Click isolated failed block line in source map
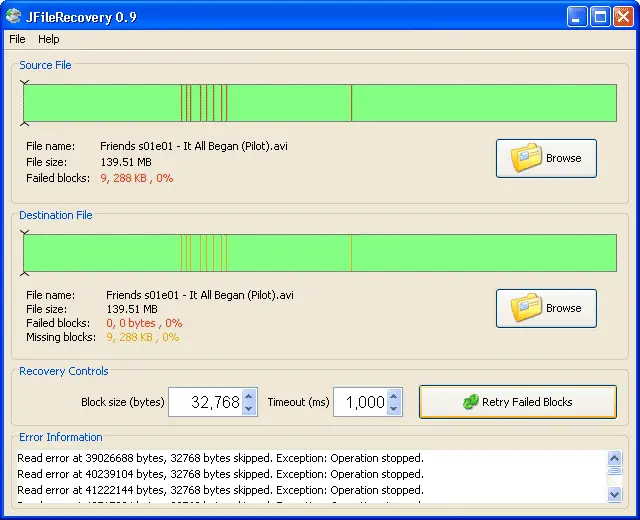Viewport: 640px width, 520px height. click(351, 103)
